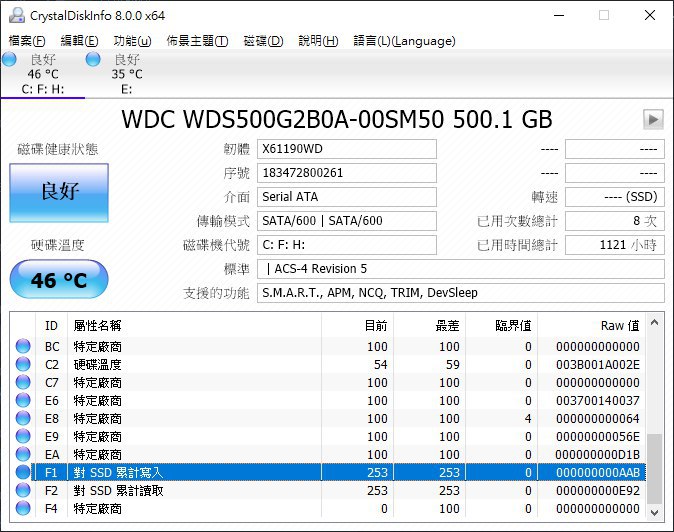This screenshot has width=674, height=532.
Task: Open the 檔案(F) menu
Action: click(27, 41)
